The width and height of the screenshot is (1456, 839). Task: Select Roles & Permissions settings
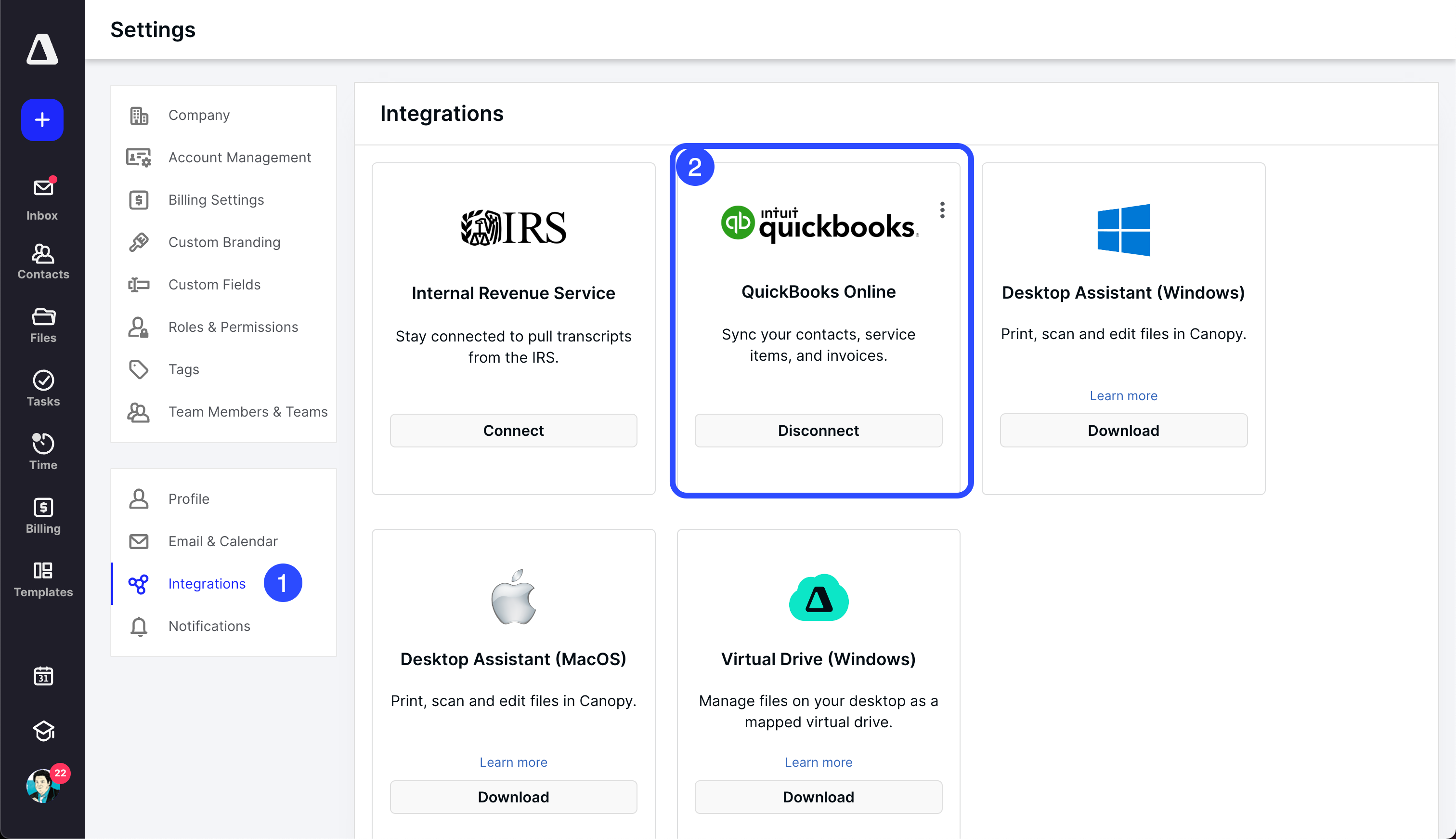pos(233,326)
